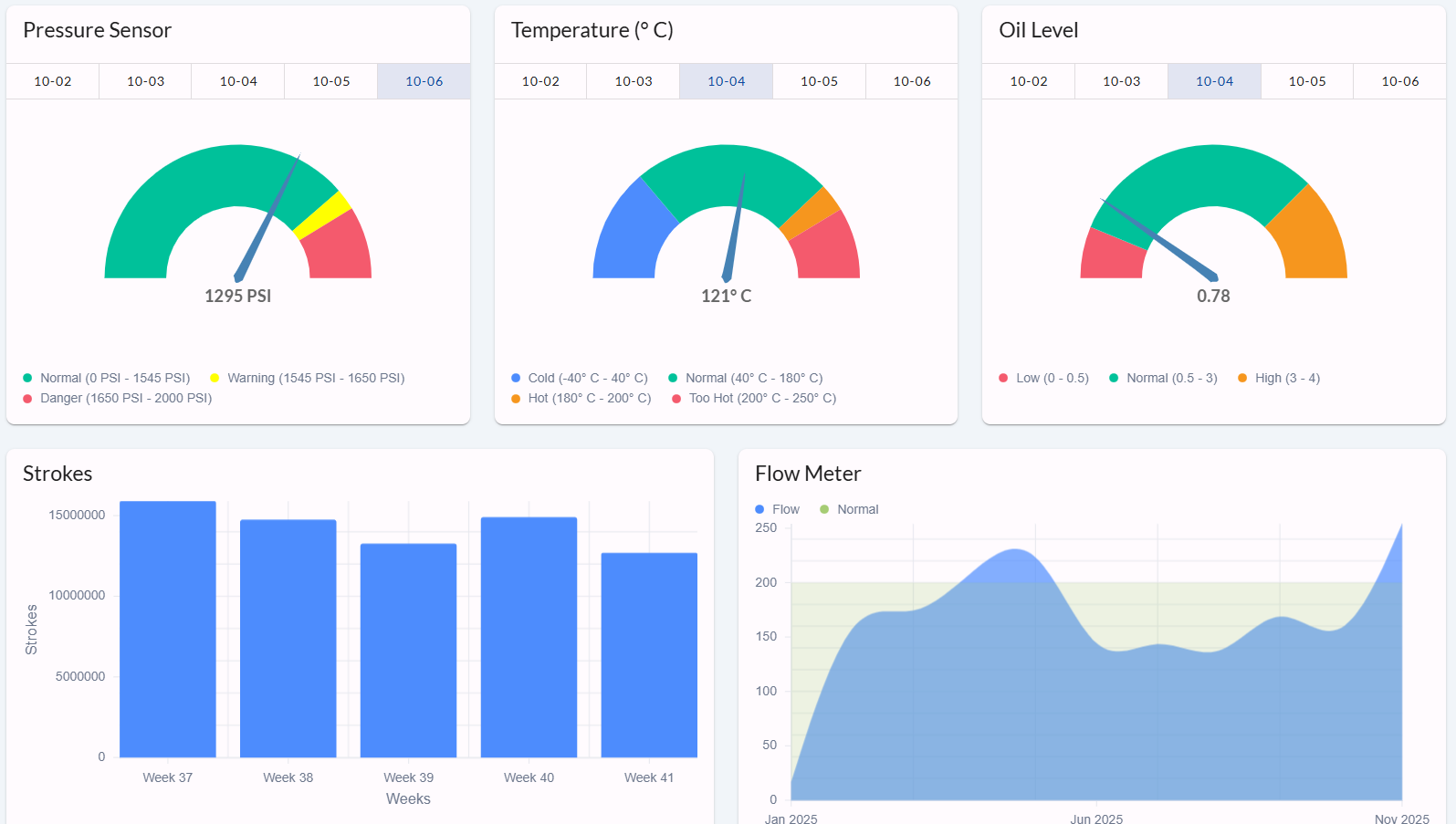The width and height of the screenshot is (1456, 824).
Task: Toggle the Warning (1545 PSI - 1650 PSI) legend item
Action: click(x=307, y=378)
